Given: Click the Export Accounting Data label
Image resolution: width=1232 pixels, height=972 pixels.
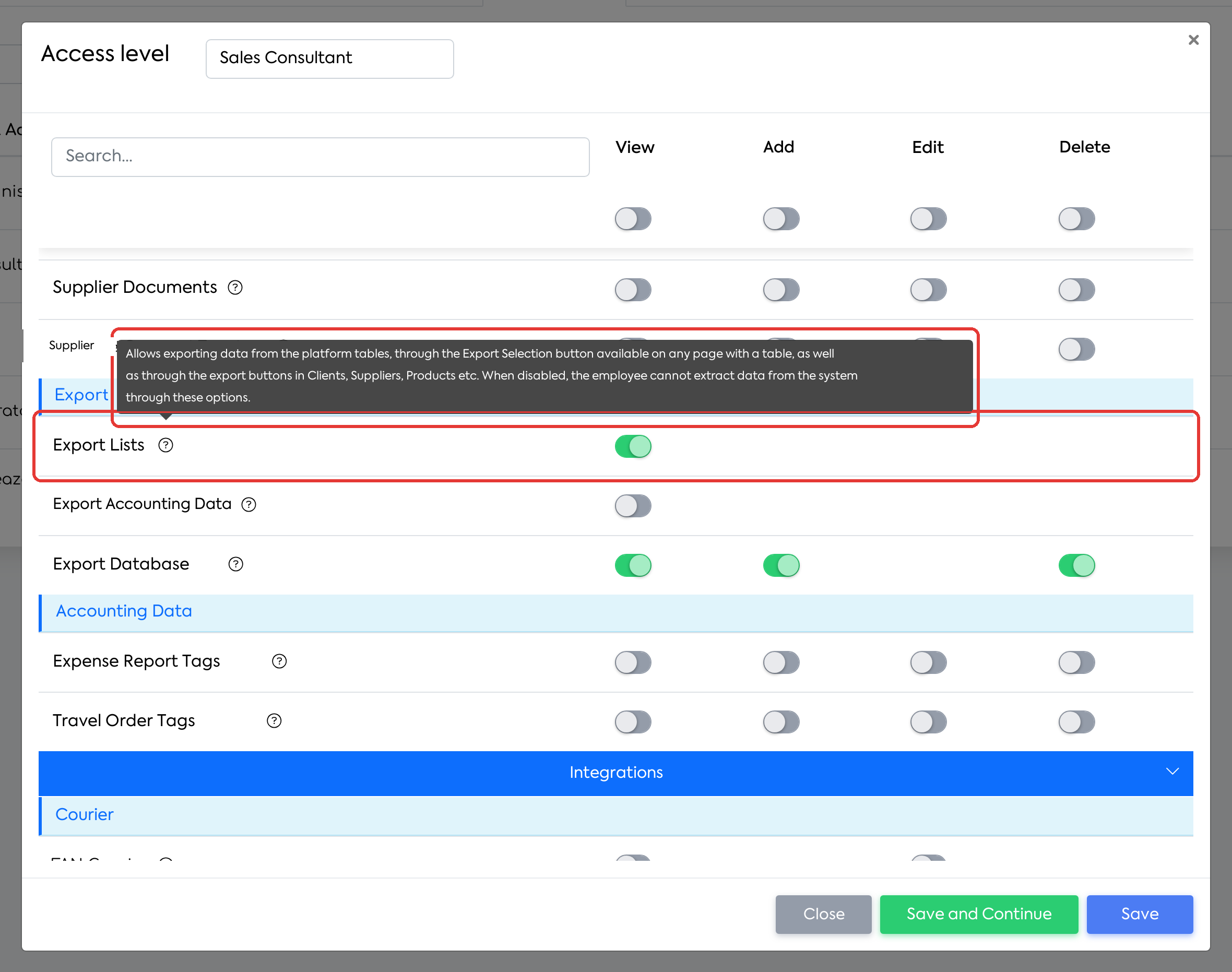Looking at the screenshot, I should tap(143, 504).
